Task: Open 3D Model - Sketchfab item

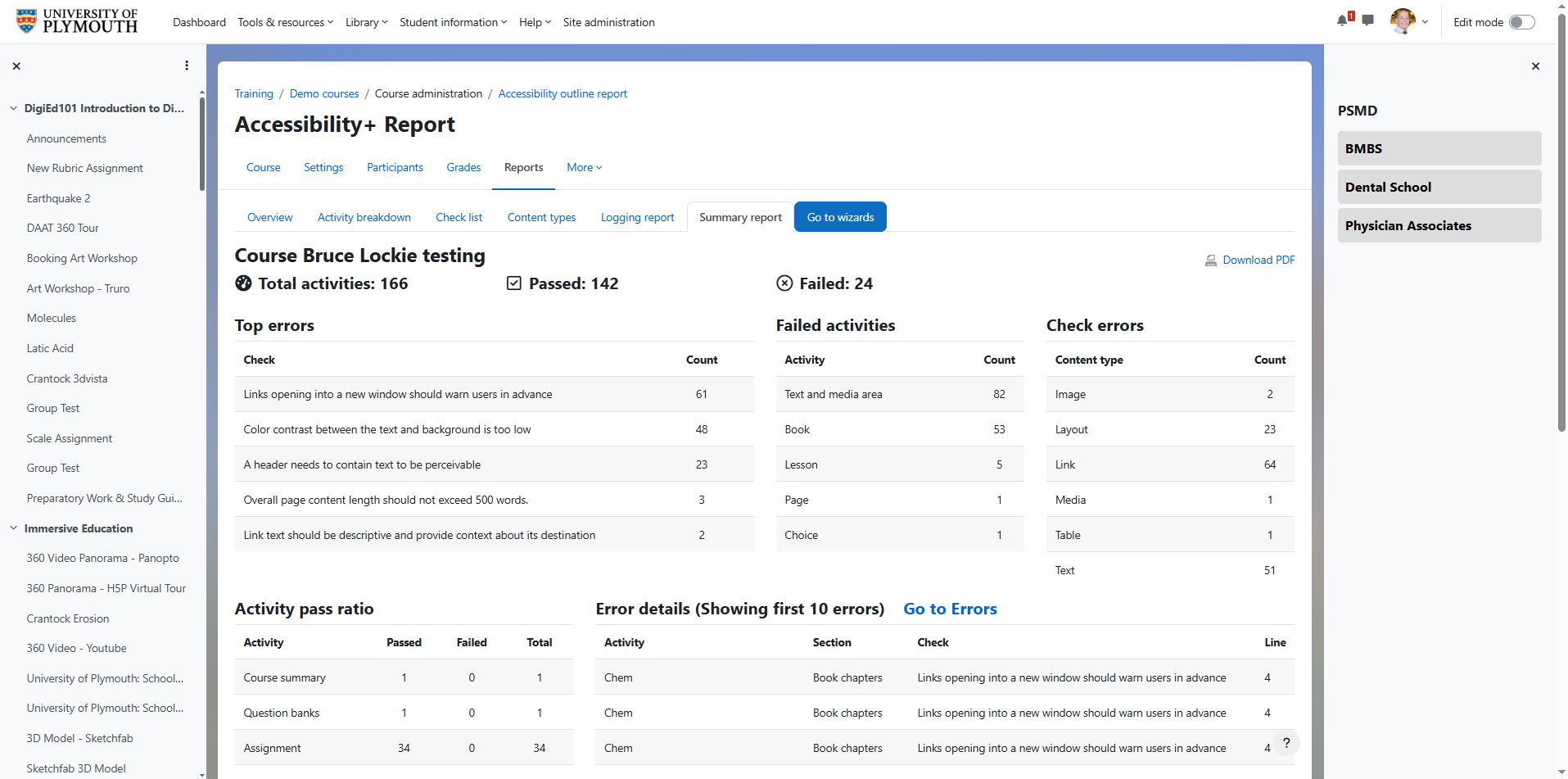Action: 79,738
